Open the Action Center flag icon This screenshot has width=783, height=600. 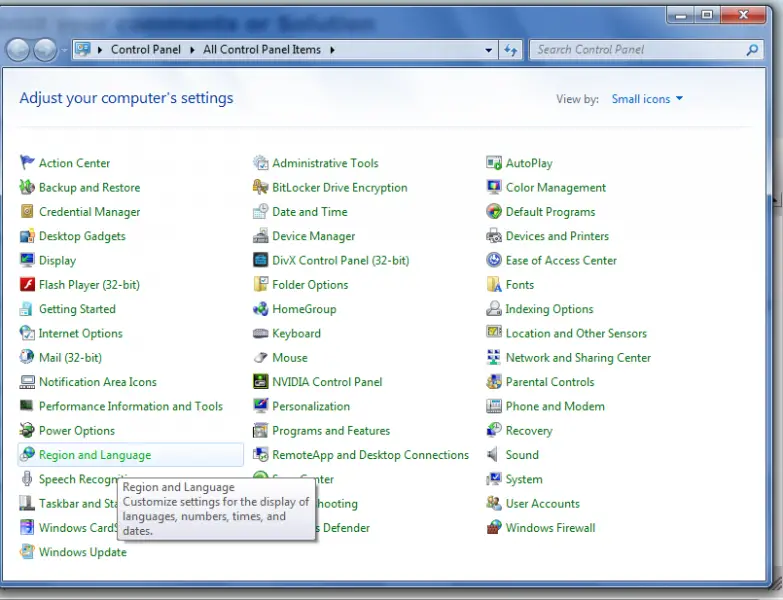click(27, 163)
